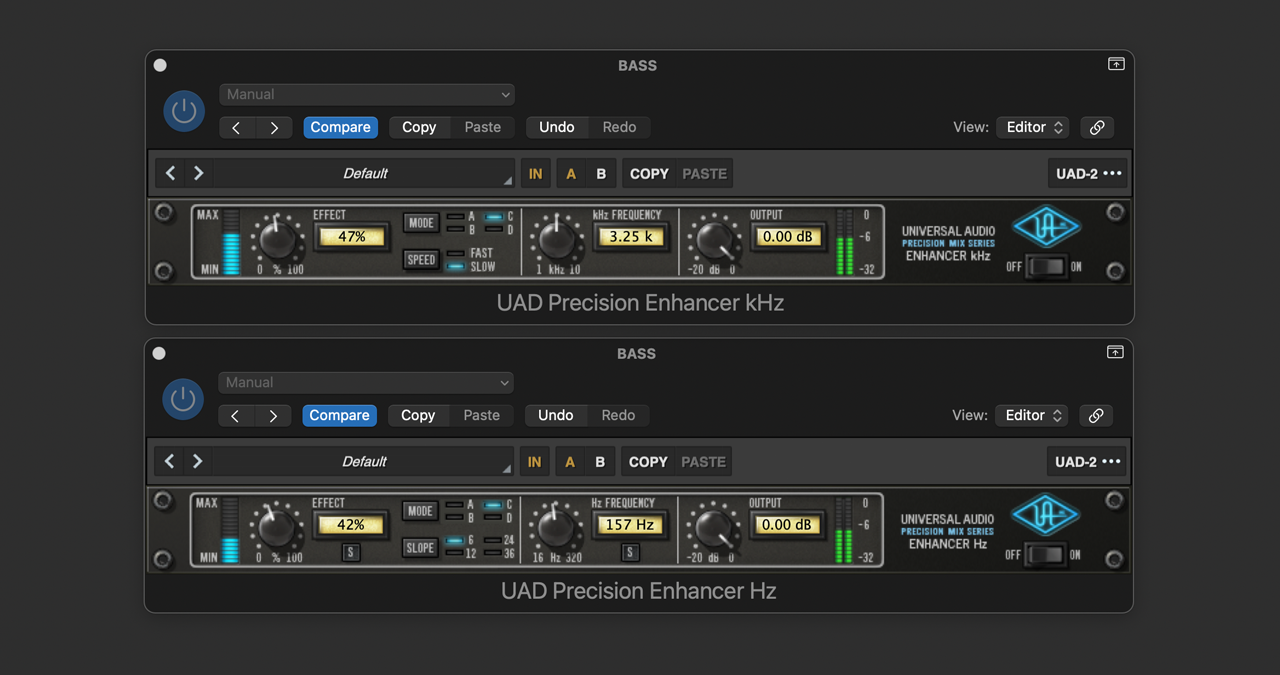
Task: Click link icon in Enhancer kHz window
Action: [x=1097, y=127]
